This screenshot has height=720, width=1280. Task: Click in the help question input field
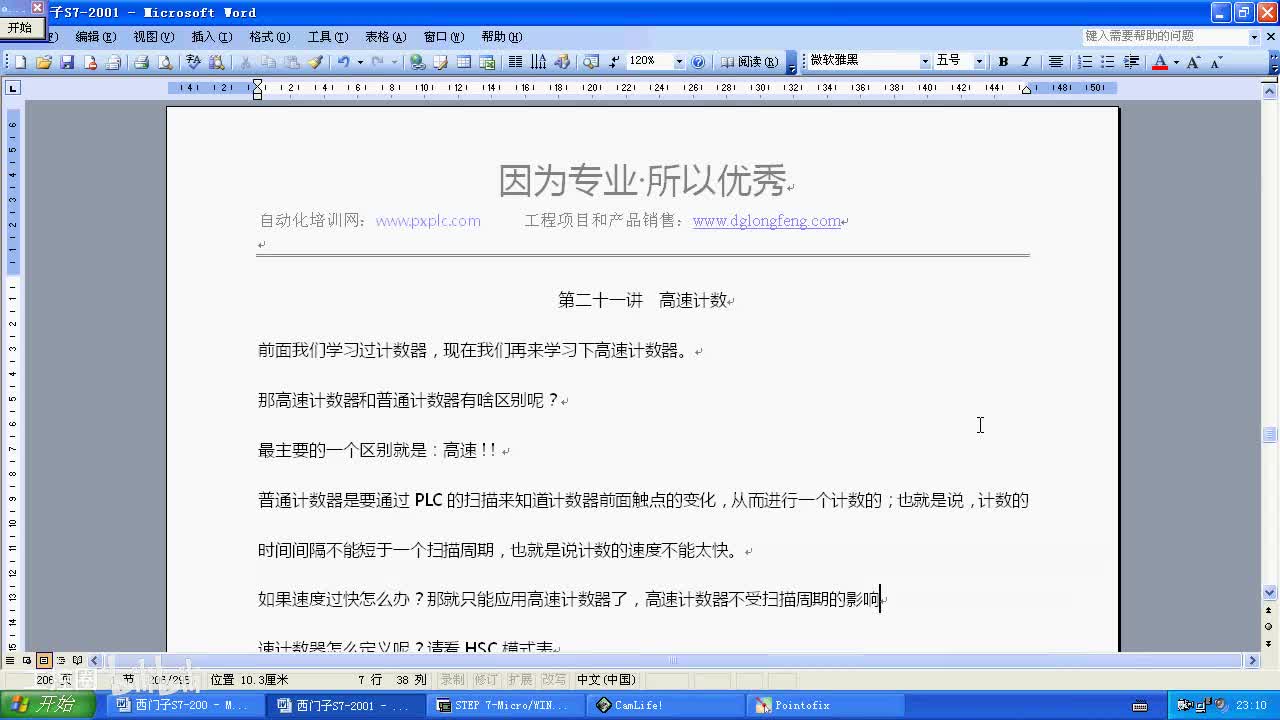click(1164, 36)
